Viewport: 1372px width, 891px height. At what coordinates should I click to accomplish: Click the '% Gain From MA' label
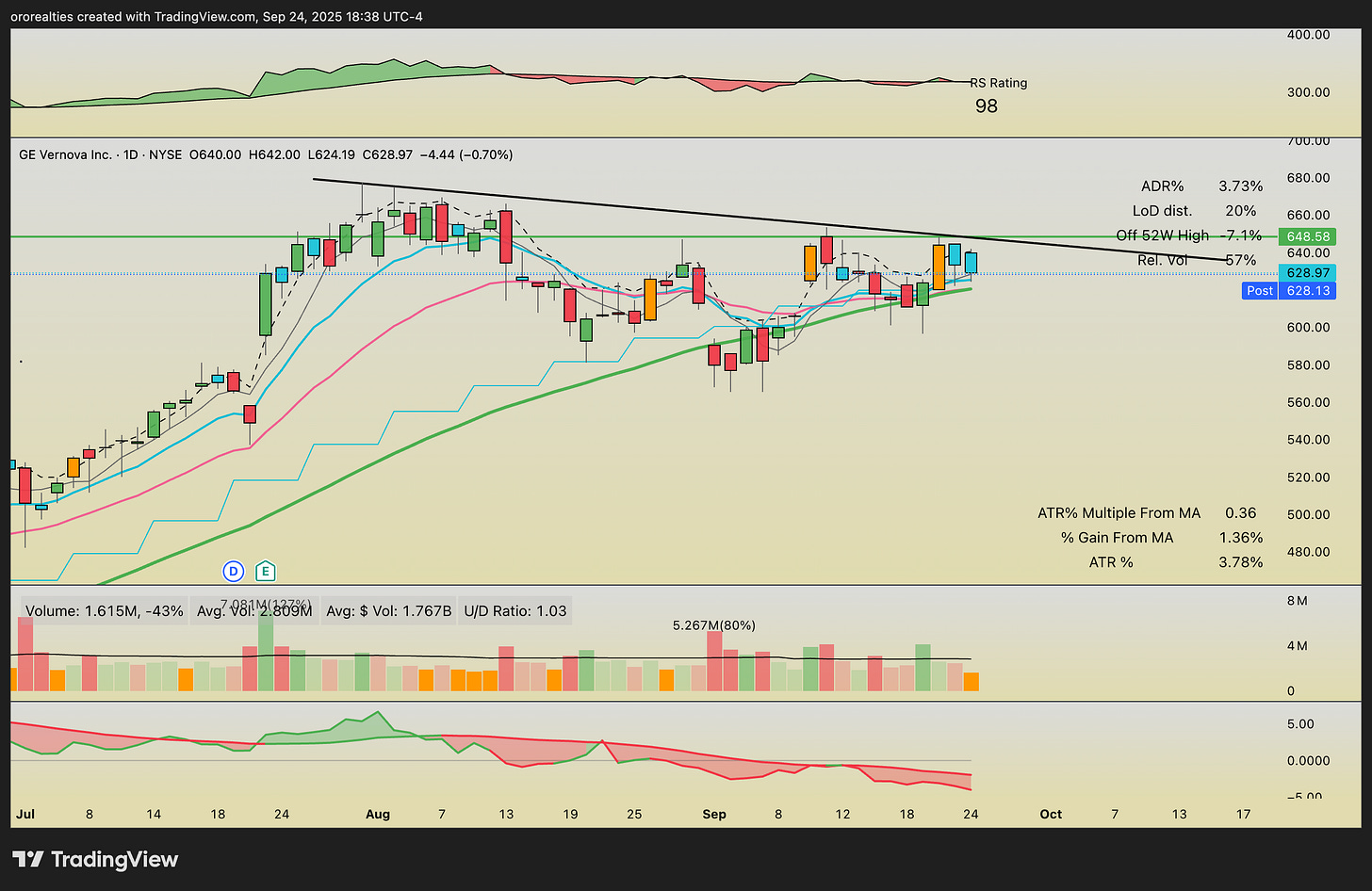point(1118,538)
